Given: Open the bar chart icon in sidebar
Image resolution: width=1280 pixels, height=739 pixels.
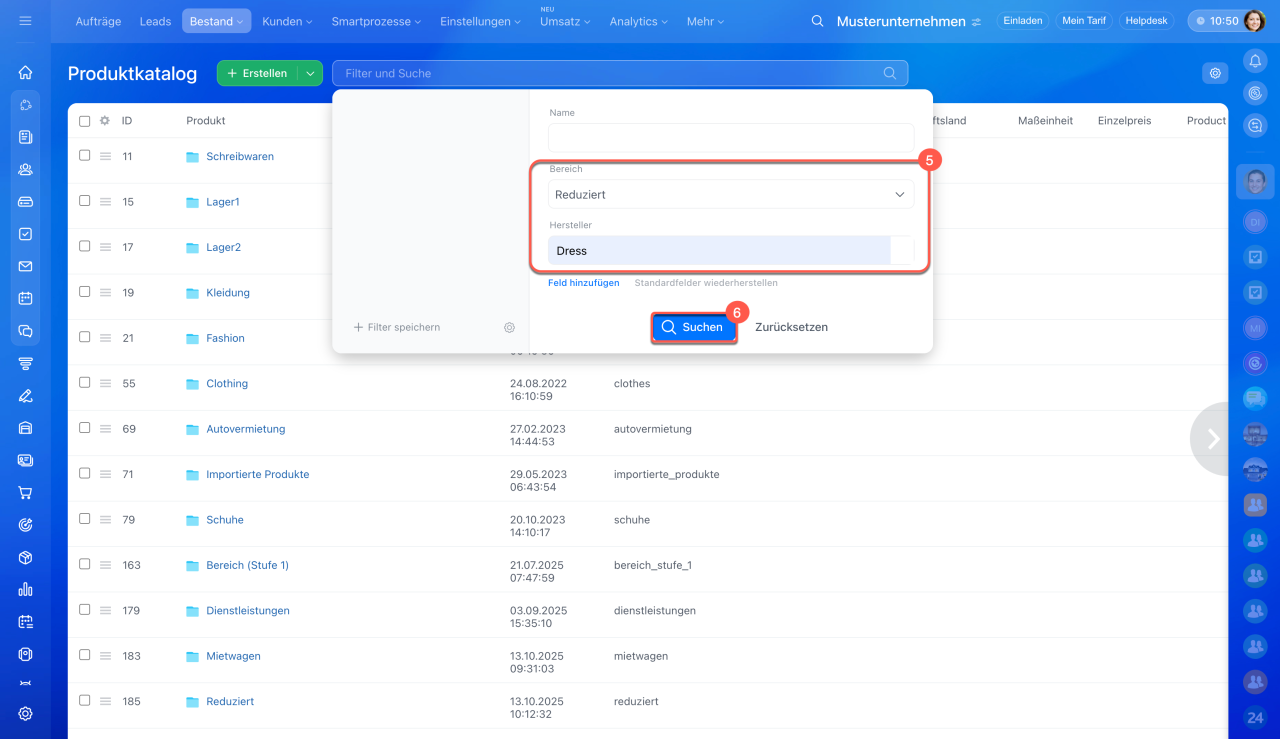Looking at the screenshot, I should click(x=25, y=589).
